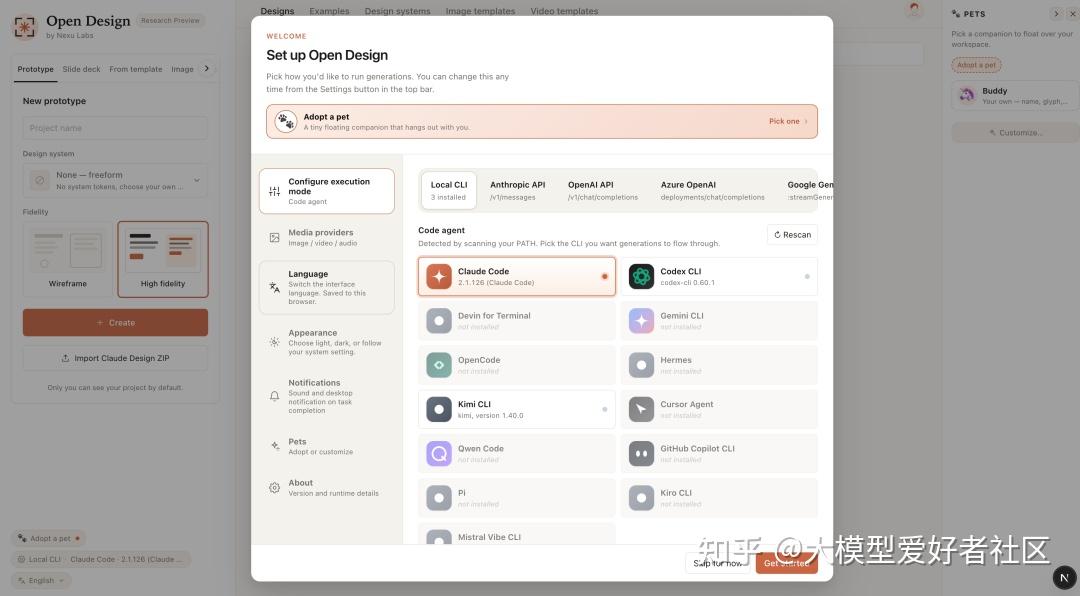Image resolution: width=1080 pixels, height=596 pixels.
Task: Open the Design systems top tab
Action: (x=397, y=11)
